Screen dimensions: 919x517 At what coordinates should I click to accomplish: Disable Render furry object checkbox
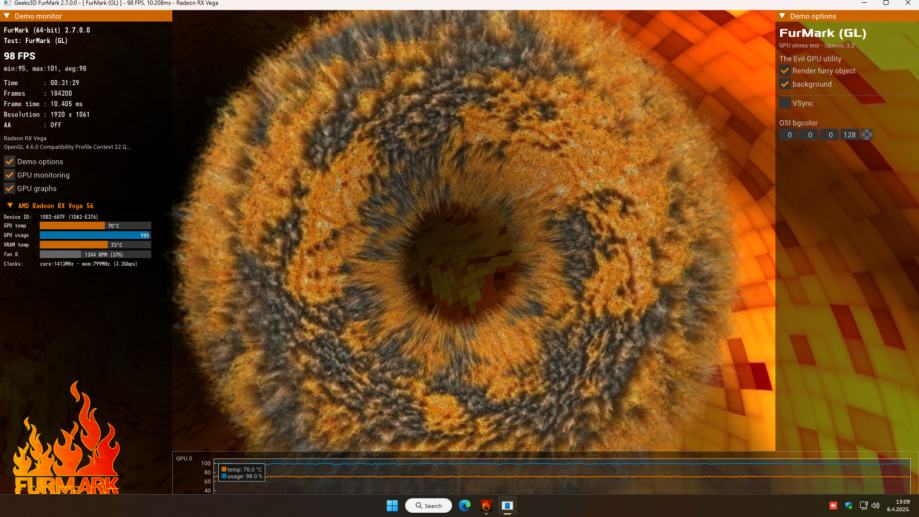(785, 70)
